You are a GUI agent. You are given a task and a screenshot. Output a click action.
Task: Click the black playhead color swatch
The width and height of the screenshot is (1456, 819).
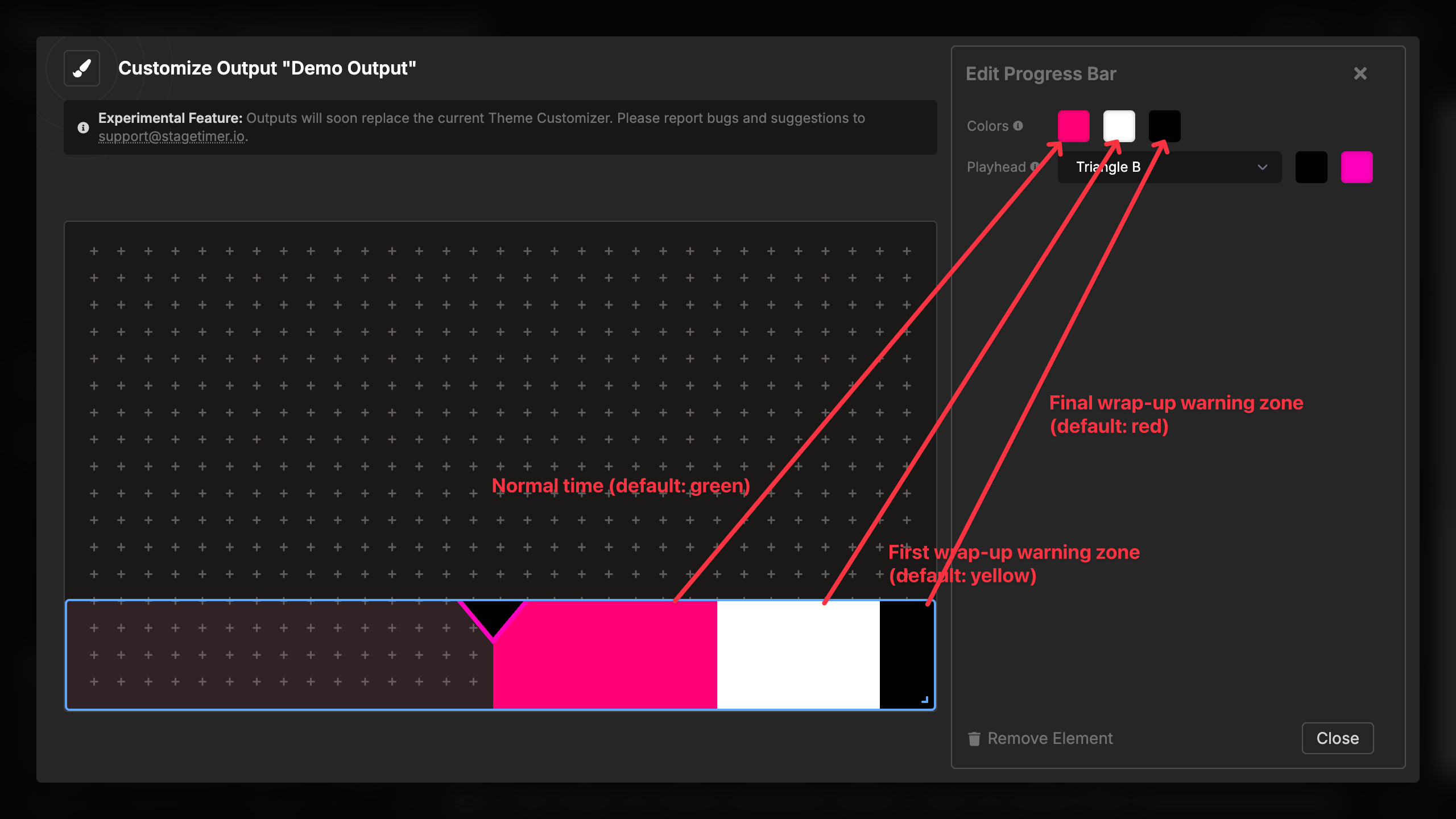[1311, 167]
